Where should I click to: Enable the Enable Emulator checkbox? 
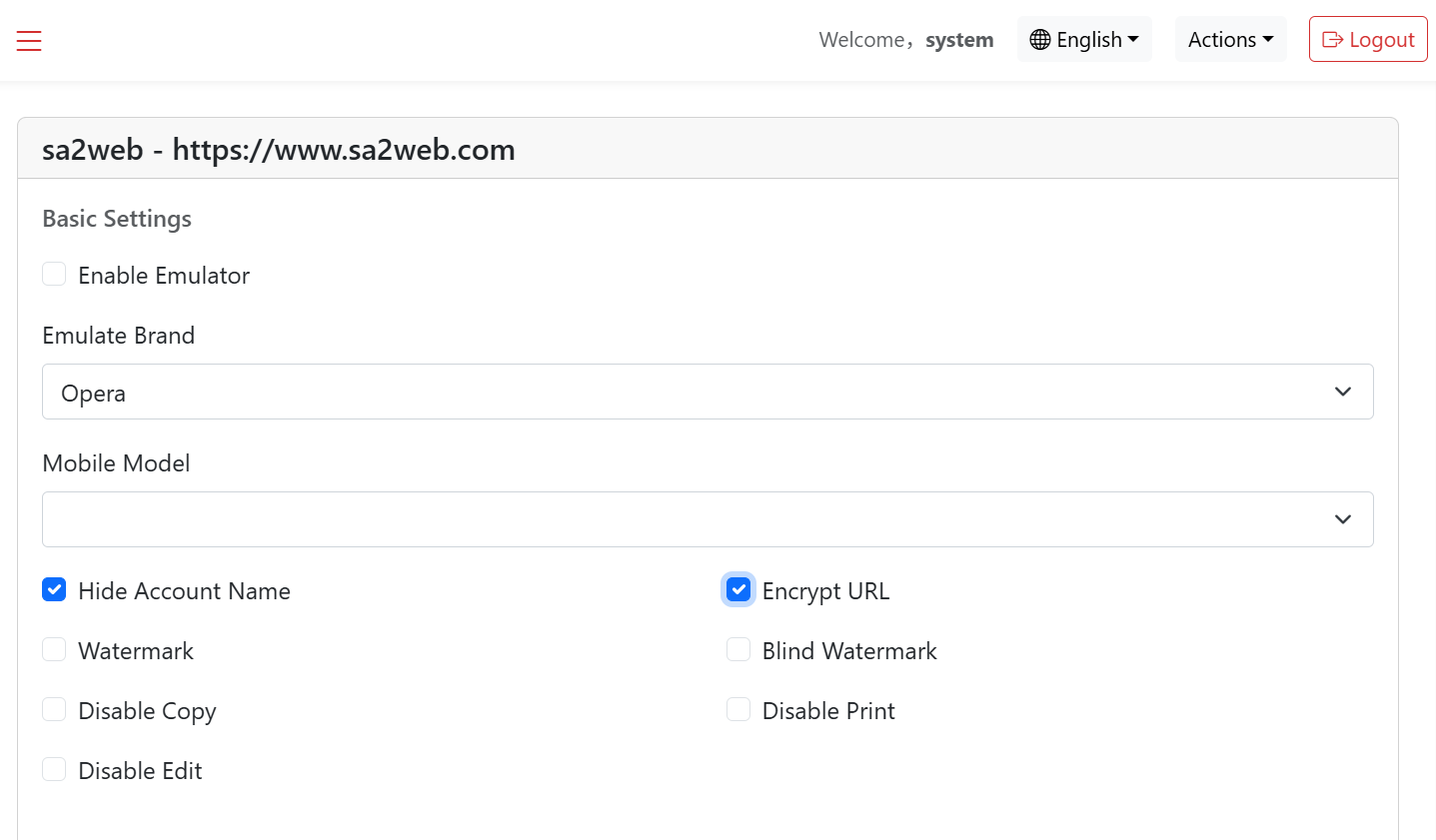(x=54, y=274)
